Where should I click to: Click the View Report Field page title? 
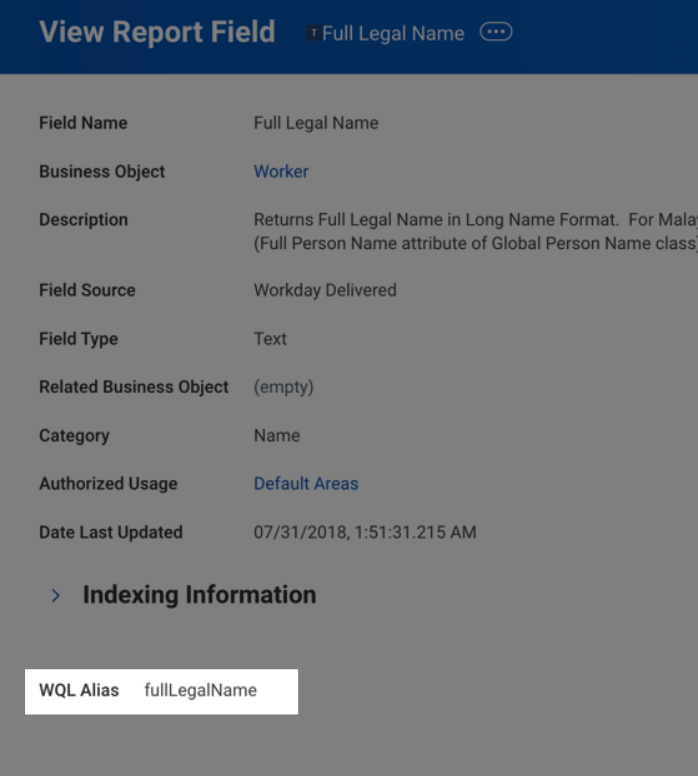click(x=157, y=32)
